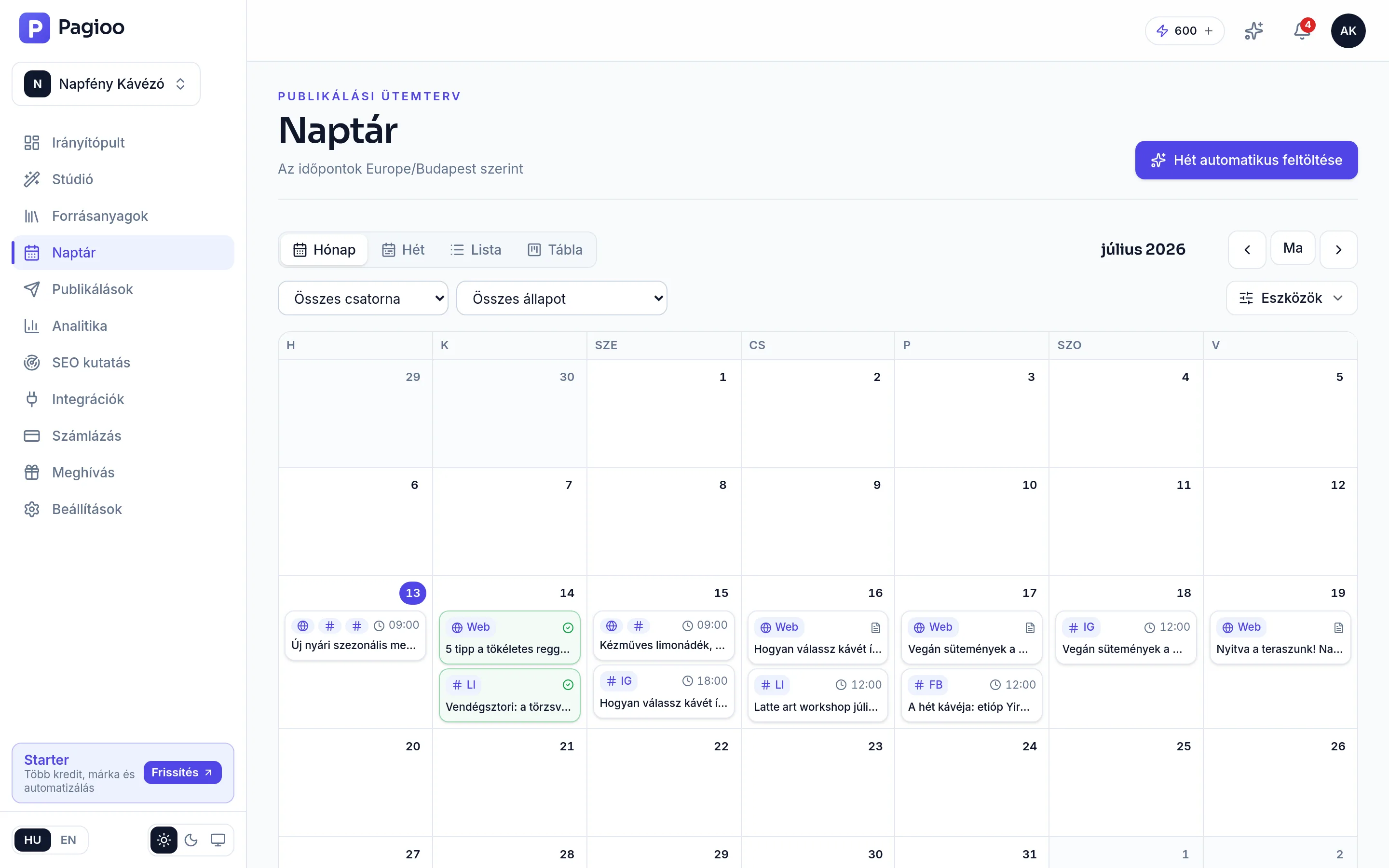Viewport: 1389px width, 868px height.
Task: Switch to the Tábla board view
Action: click(x=555, y=250)
